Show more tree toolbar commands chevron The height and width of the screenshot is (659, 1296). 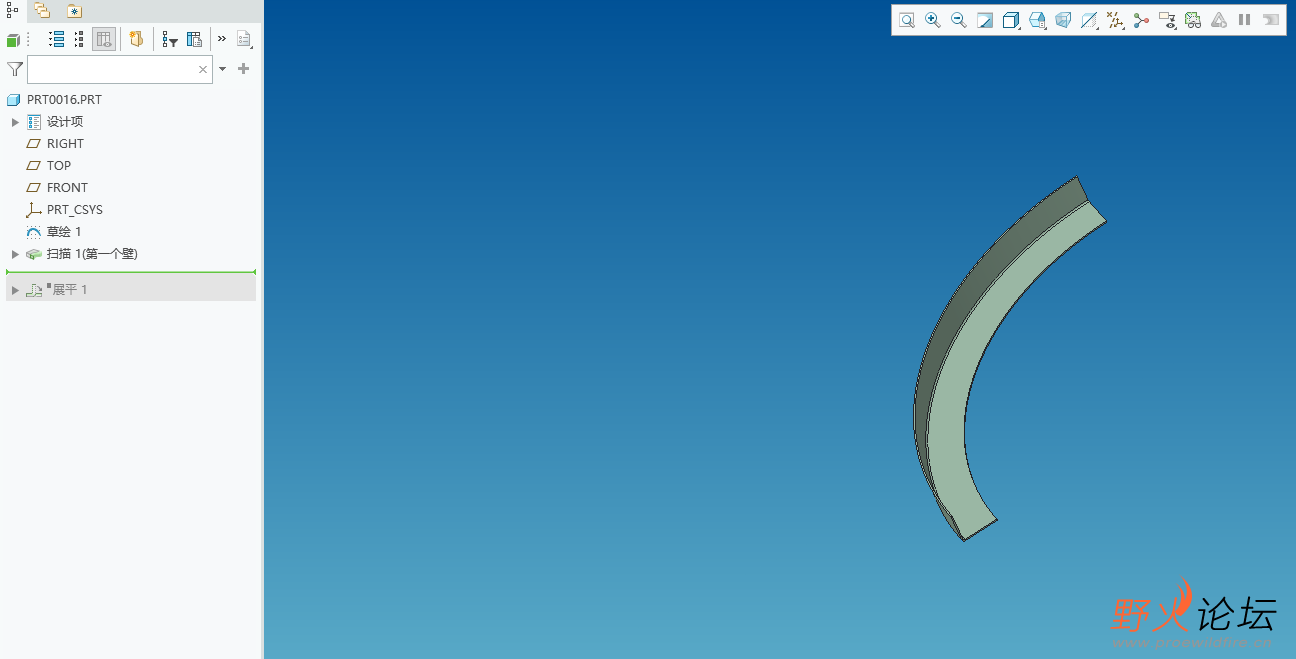222,39
